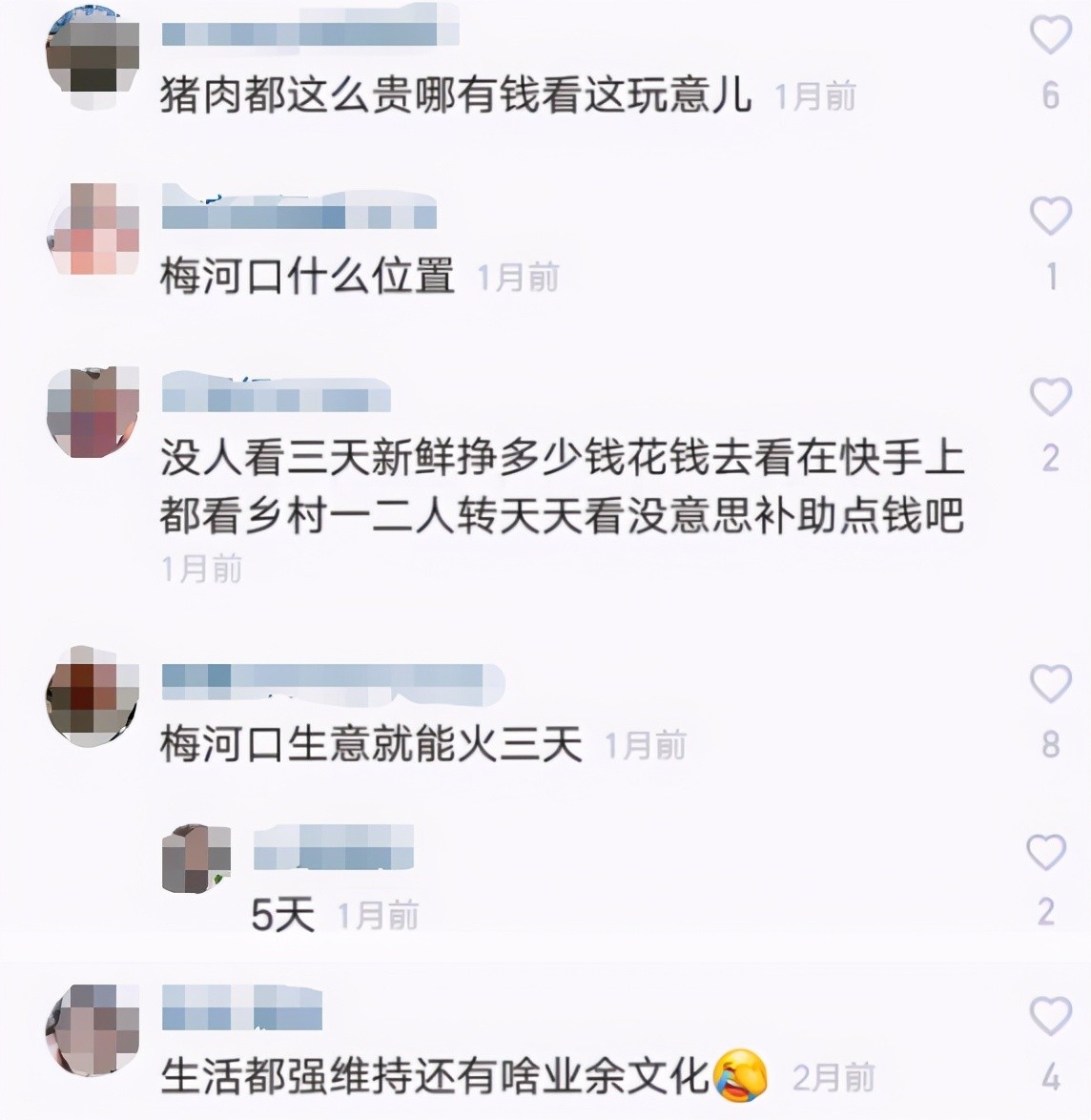Open avatar of the 没人看三天新鲜 commenter
The height and width of the screenshot is (1120, 1091).
click(93, 411)
